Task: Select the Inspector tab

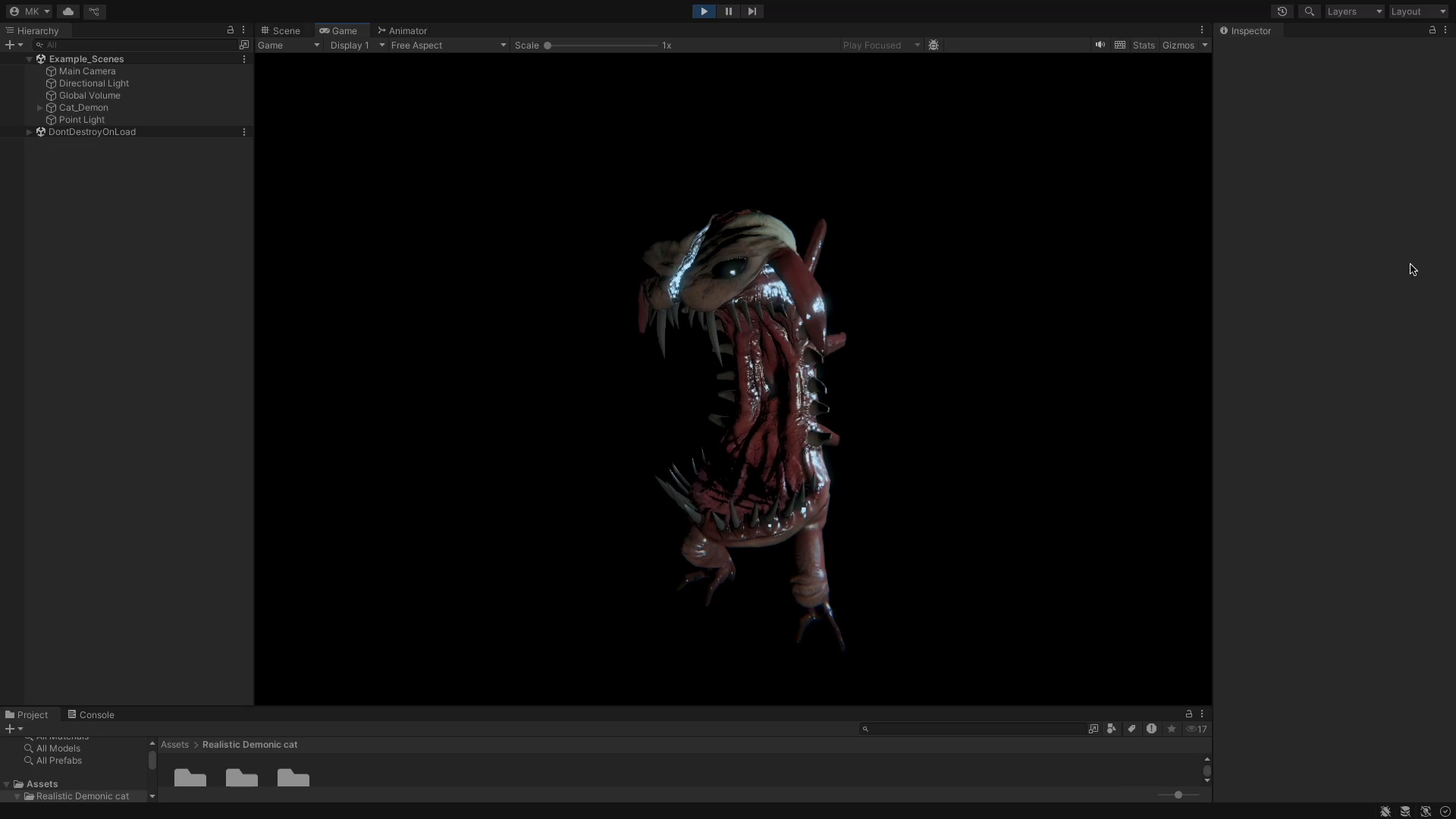Action: (1245, 30)
